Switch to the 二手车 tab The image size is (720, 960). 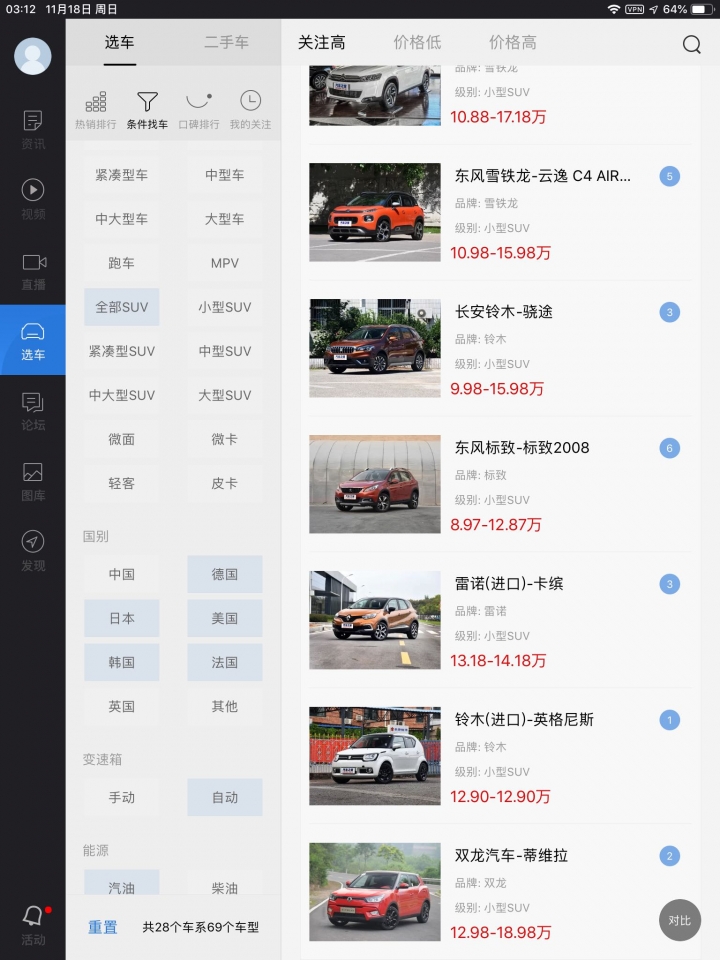(227, 42)
